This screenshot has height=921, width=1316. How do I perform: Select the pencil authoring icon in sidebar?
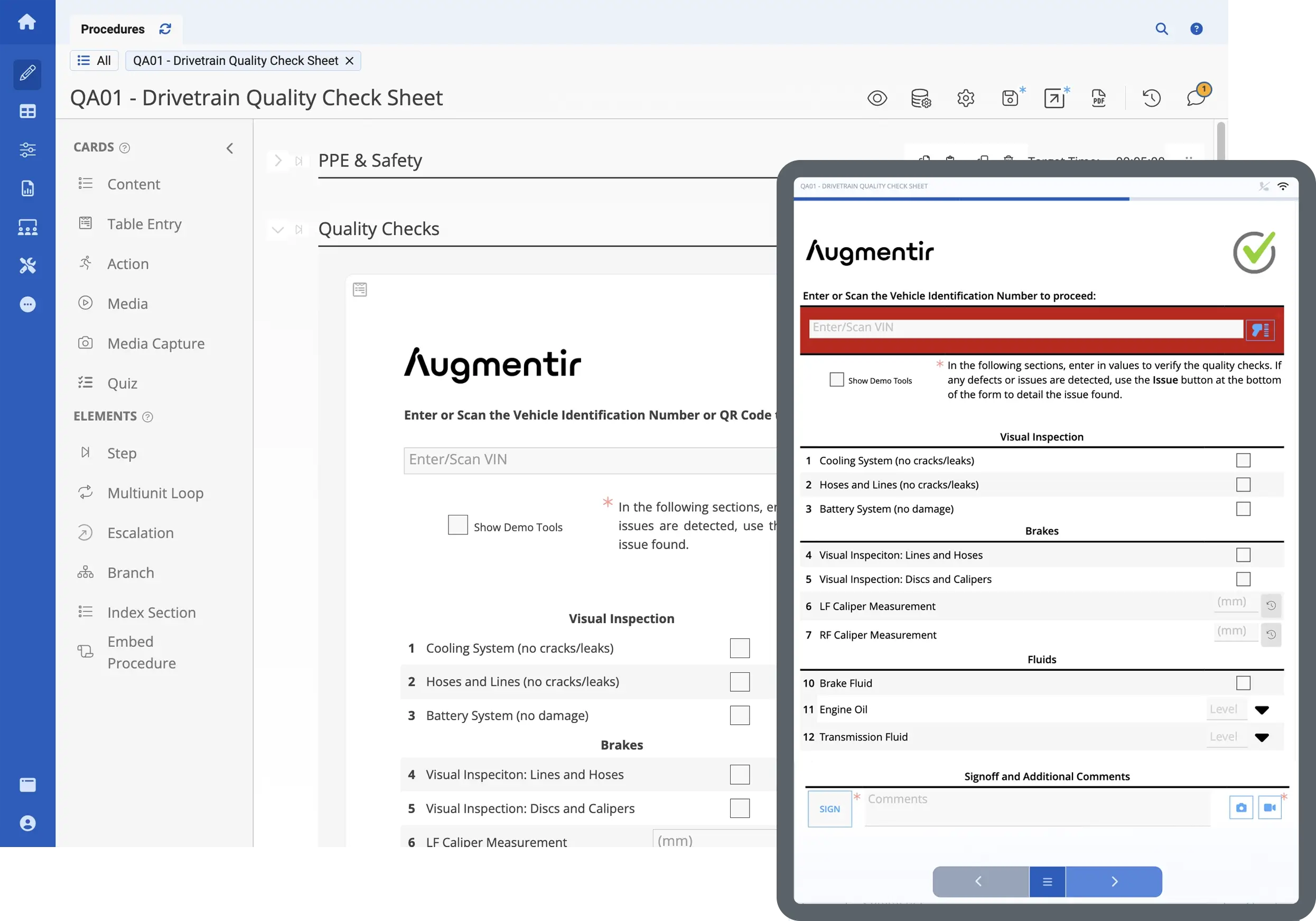[x=27, y=73]
